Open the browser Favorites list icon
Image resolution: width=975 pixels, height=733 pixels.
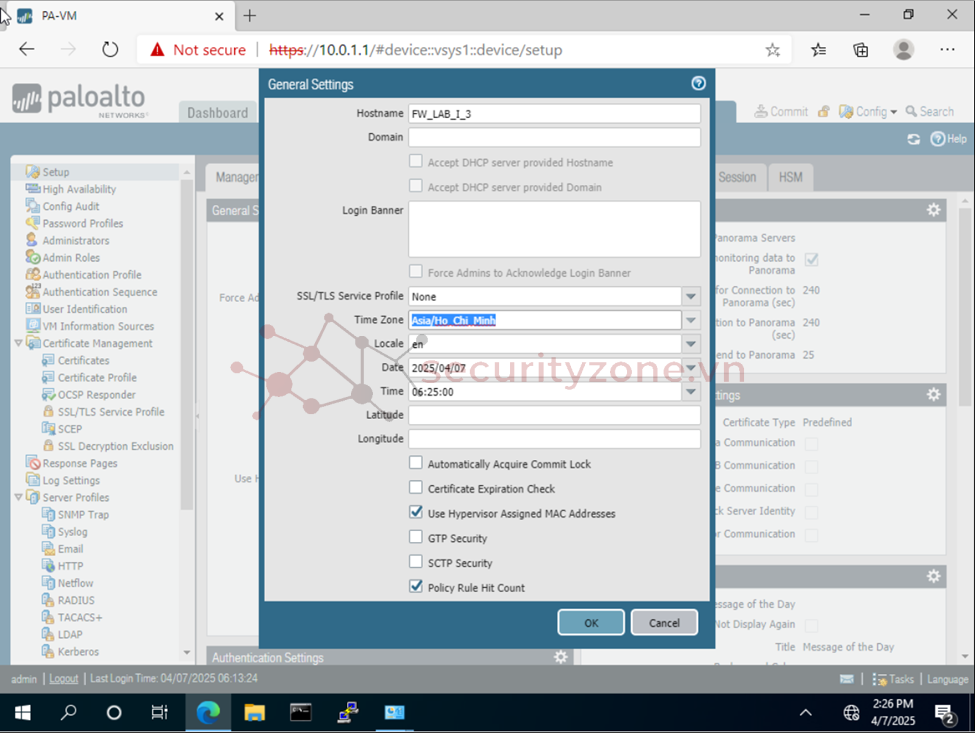[x=819, y=50]
